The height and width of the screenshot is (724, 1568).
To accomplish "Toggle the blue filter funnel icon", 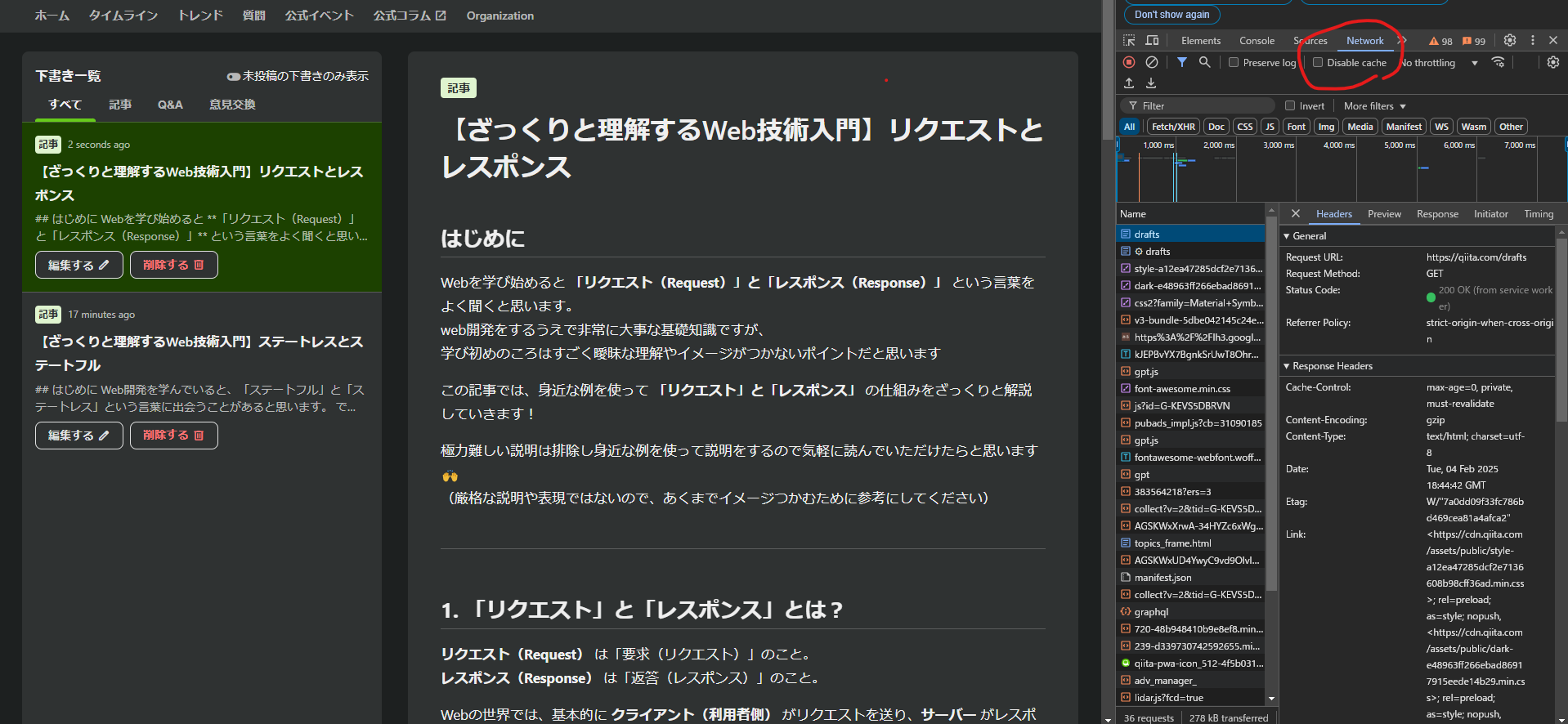I will pyautogui.click(x=1182, y=62).
